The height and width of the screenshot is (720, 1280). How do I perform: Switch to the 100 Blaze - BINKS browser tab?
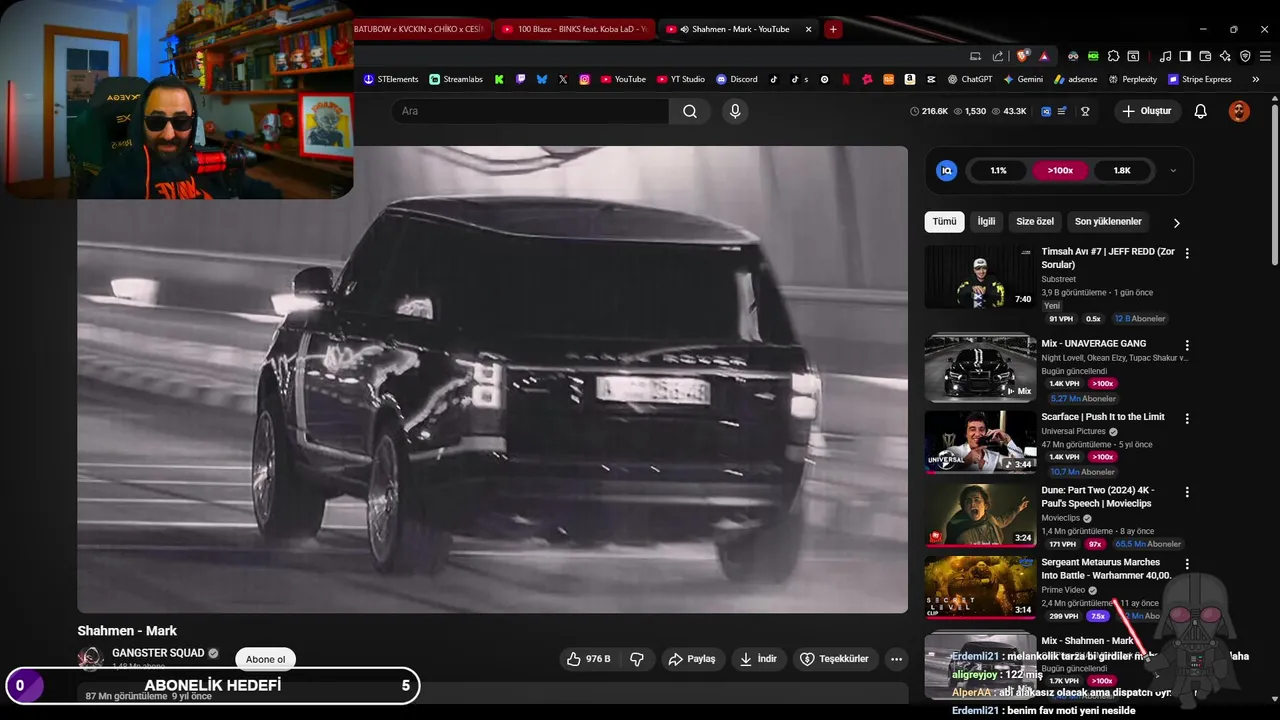click(x=575, y=29)
